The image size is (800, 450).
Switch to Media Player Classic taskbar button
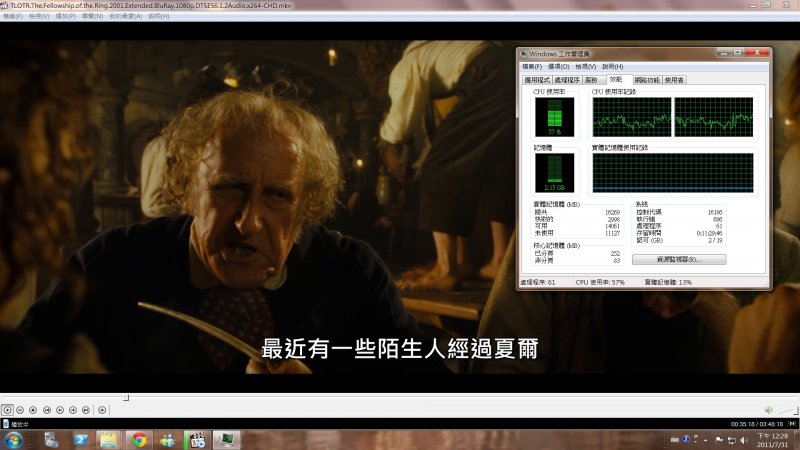[x=196, y=439]
